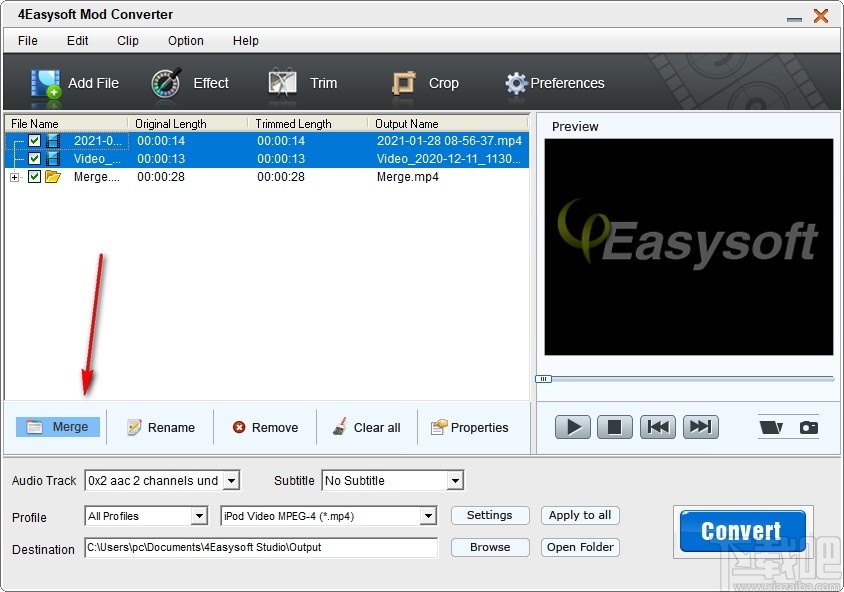This screenshot has width=844, height=592.
Task: Select the Trim tool icon
Action: 281,83
